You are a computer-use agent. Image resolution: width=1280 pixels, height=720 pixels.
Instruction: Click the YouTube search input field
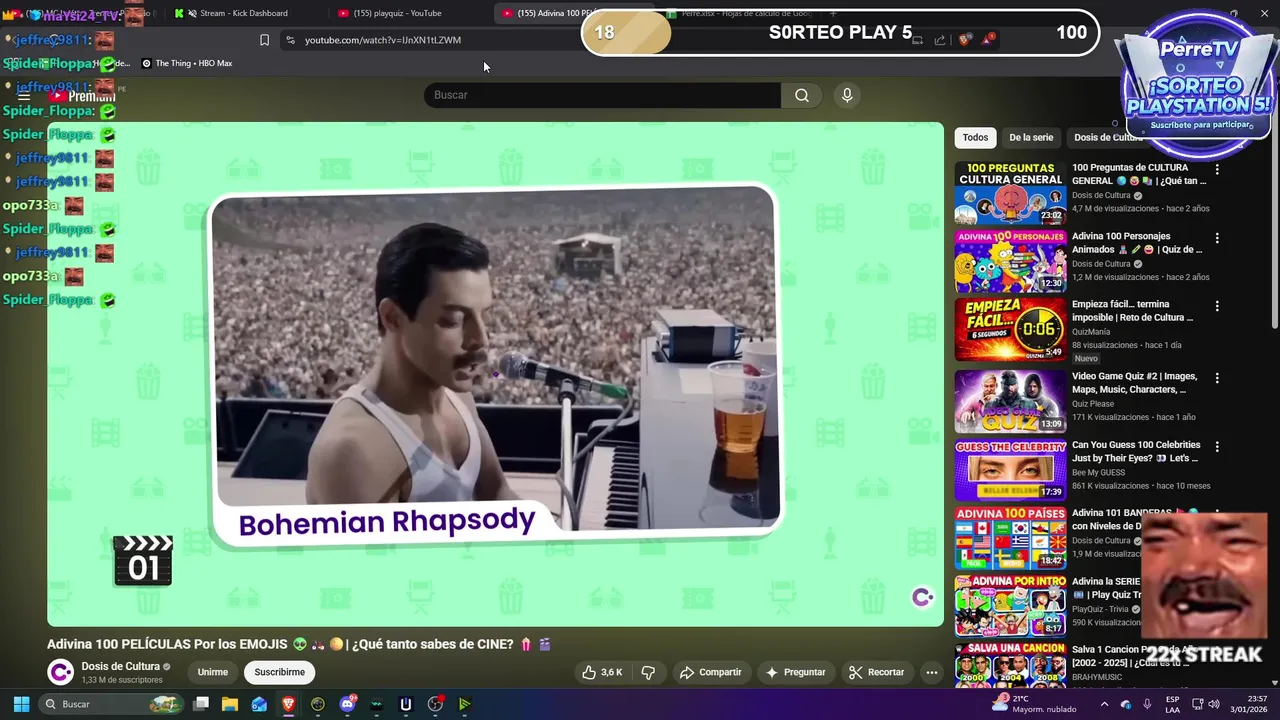(x=603, y=95)
